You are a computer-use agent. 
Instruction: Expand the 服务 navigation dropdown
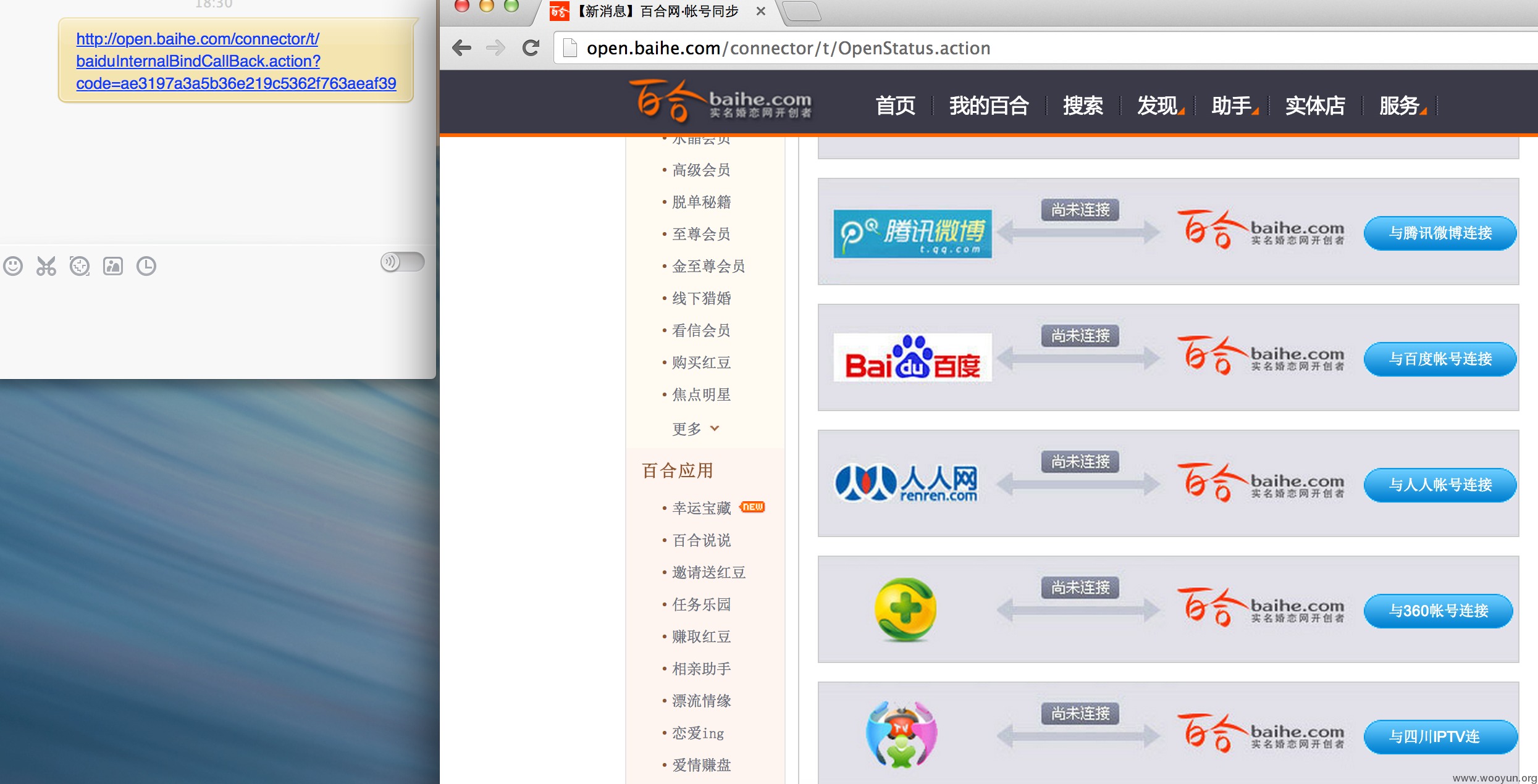click(1402, 106)
